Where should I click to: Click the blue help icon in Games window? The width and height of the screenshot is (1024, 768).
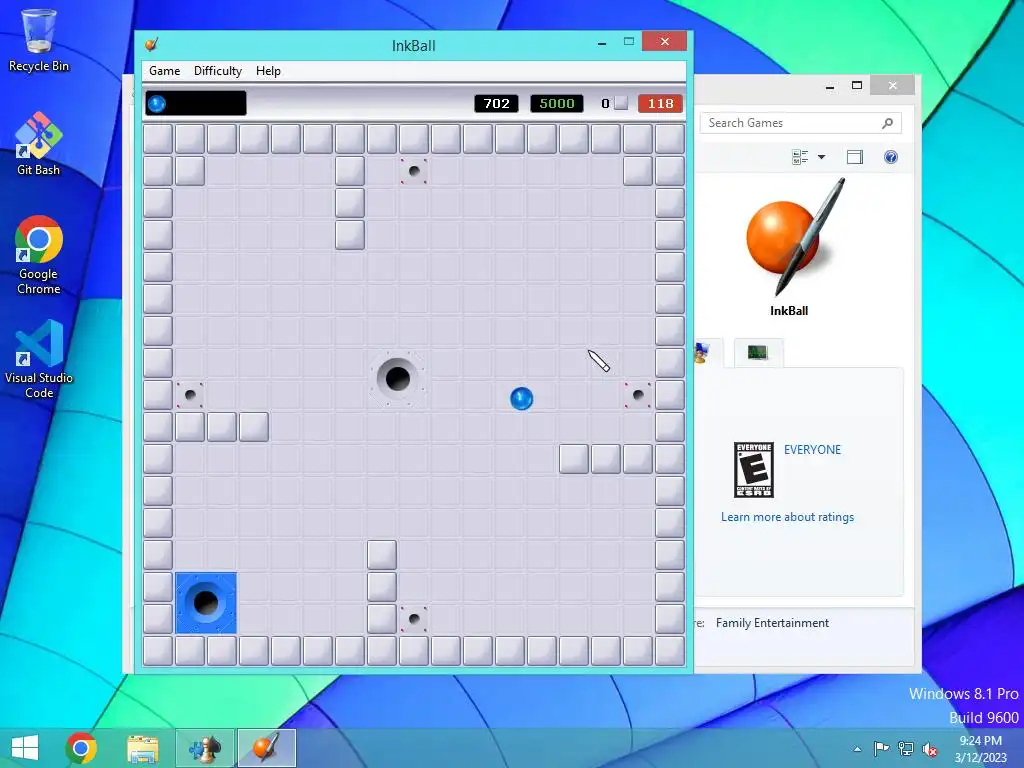coord(891,157)
